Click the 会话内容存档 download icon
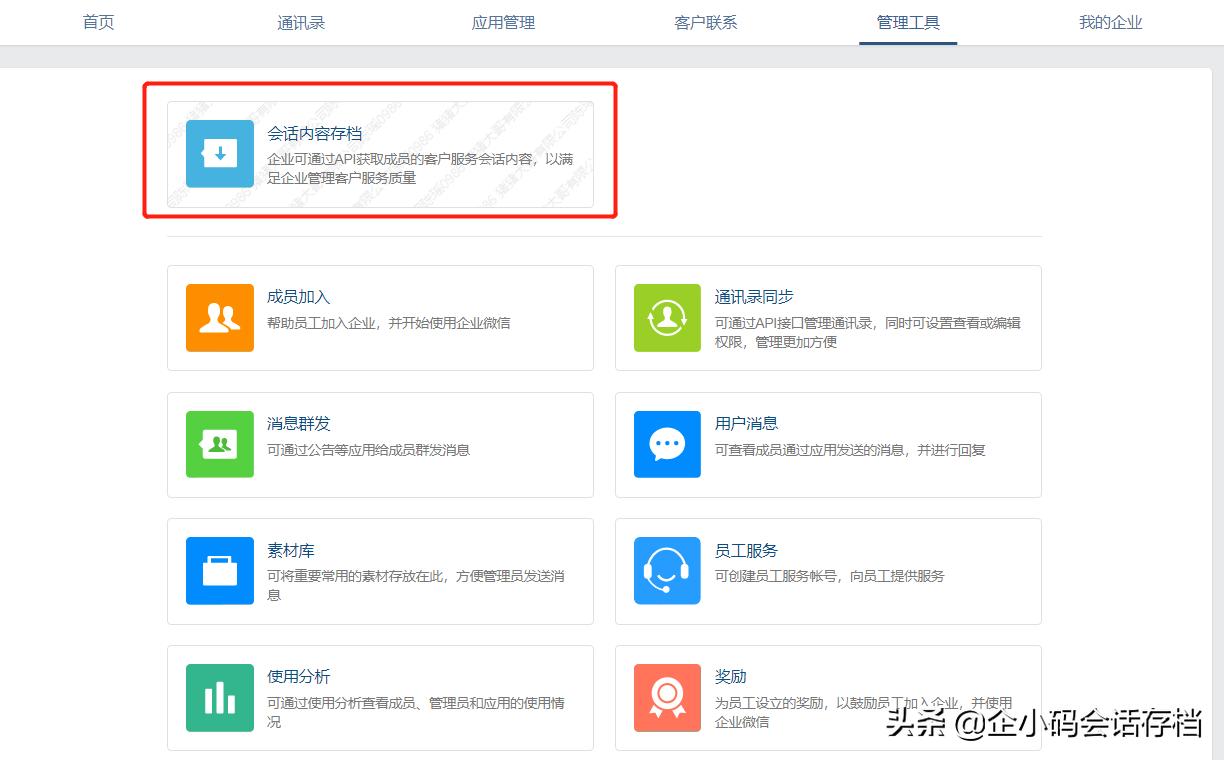This screenshot has height=760, width=1224. pyautogui.click(x=219, y=153)
